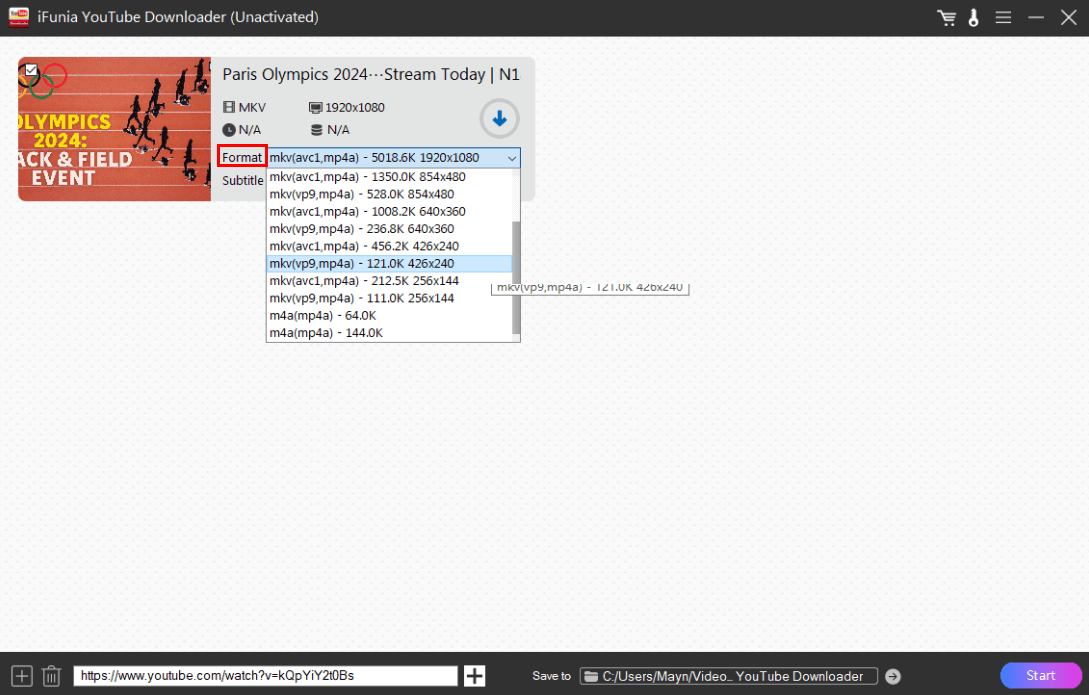The width and height of the screenshot is (1089, 695).
Task: Open the hamburger menu in title bar
Action: tap(1003, 18)
